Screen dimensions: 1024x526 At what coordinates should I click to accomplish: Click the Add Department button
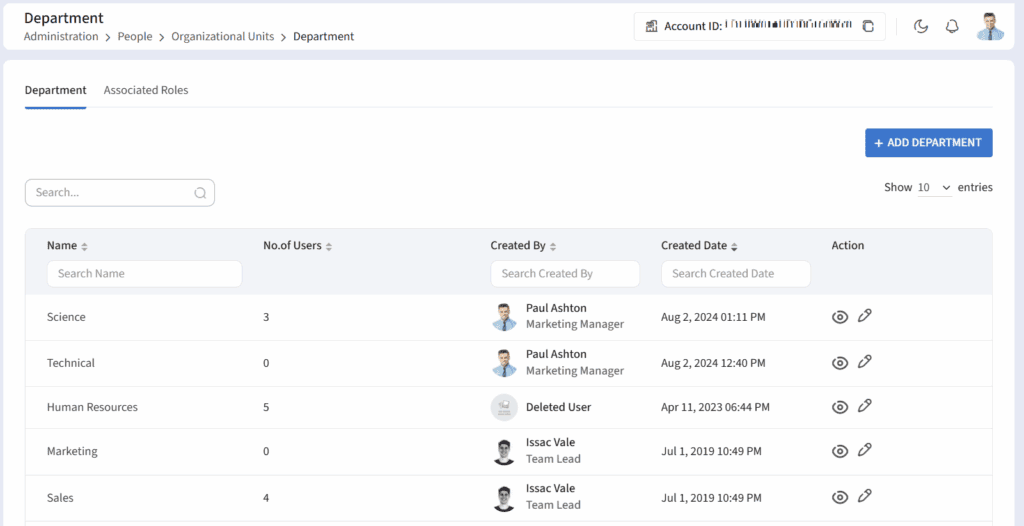coord(928,143)
